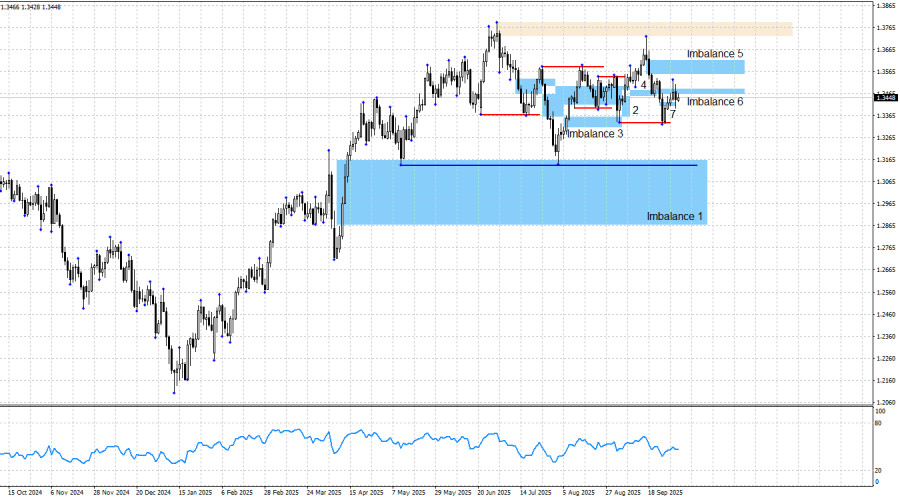Click the 1.3865 price axis label
Screen dimensions: 900x500
885,6
